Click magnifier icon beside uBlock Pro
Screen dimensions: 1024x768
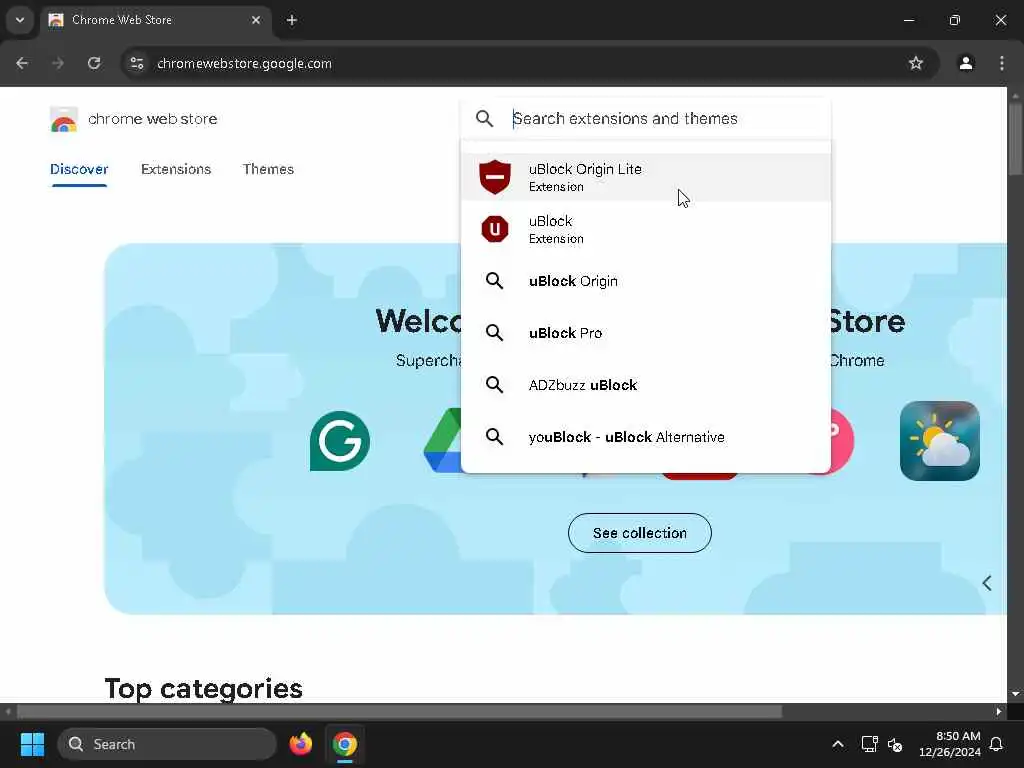[x=494, y=333]
